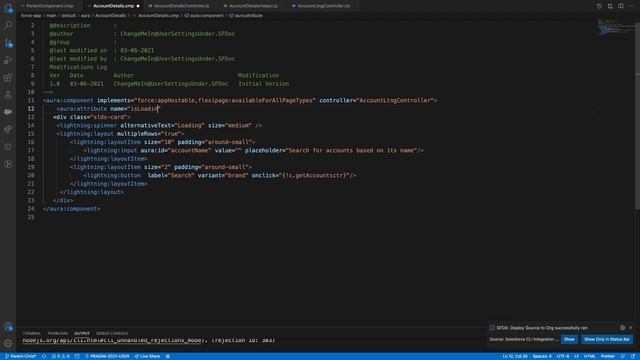
Task: Switch to the AccountLtngController.cls tab
Action: [324, 6]
